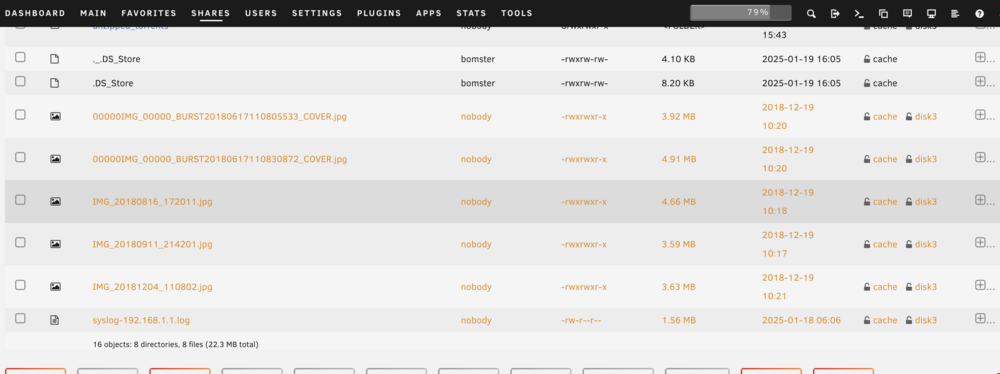Open file 00000IMG_00000_BURST20180617110830872_COVER.jpg
The image size is (1000, 374).
tap(219, 159)
